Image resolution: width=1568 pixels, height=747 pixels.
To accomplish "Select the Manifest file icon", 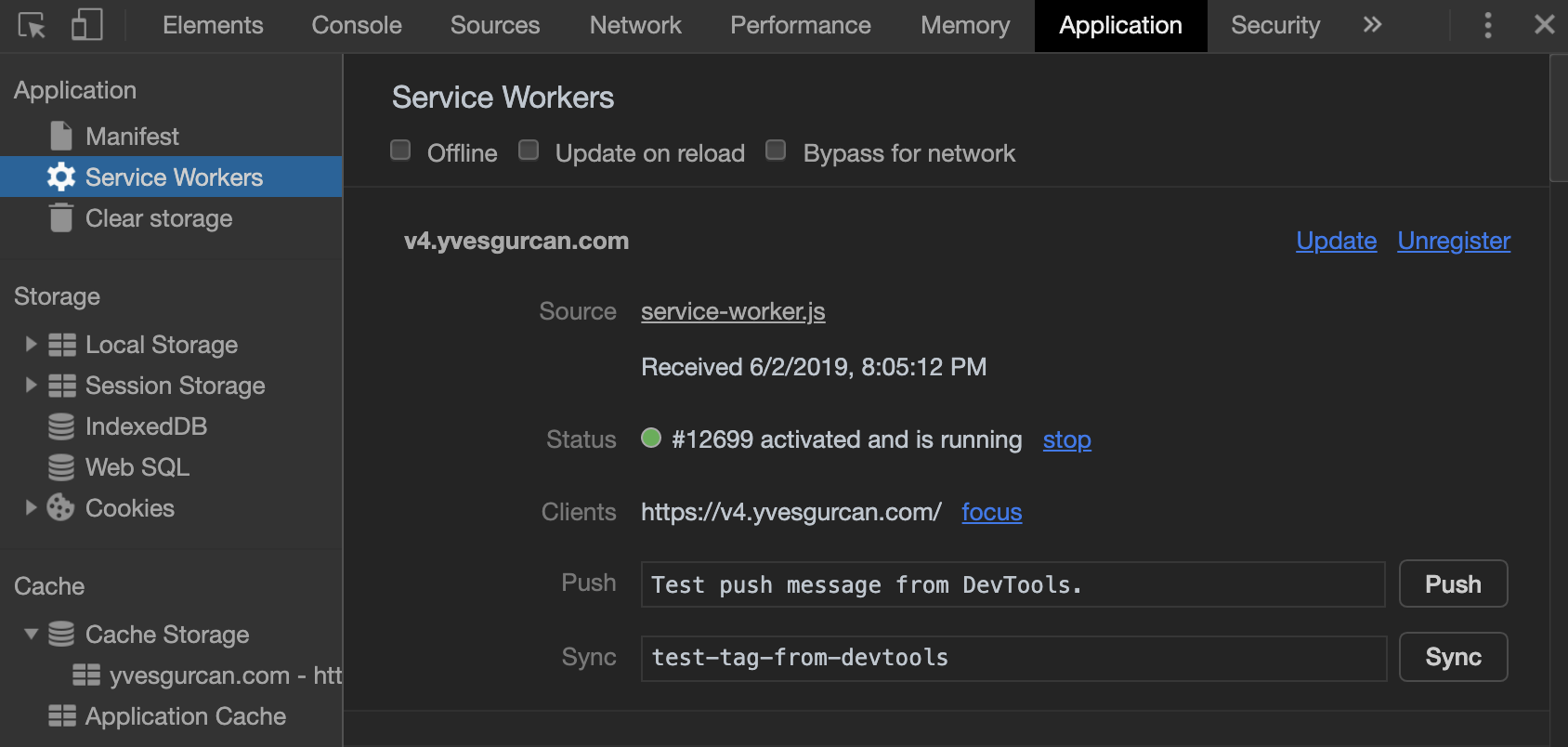I will tap(61, 137).
